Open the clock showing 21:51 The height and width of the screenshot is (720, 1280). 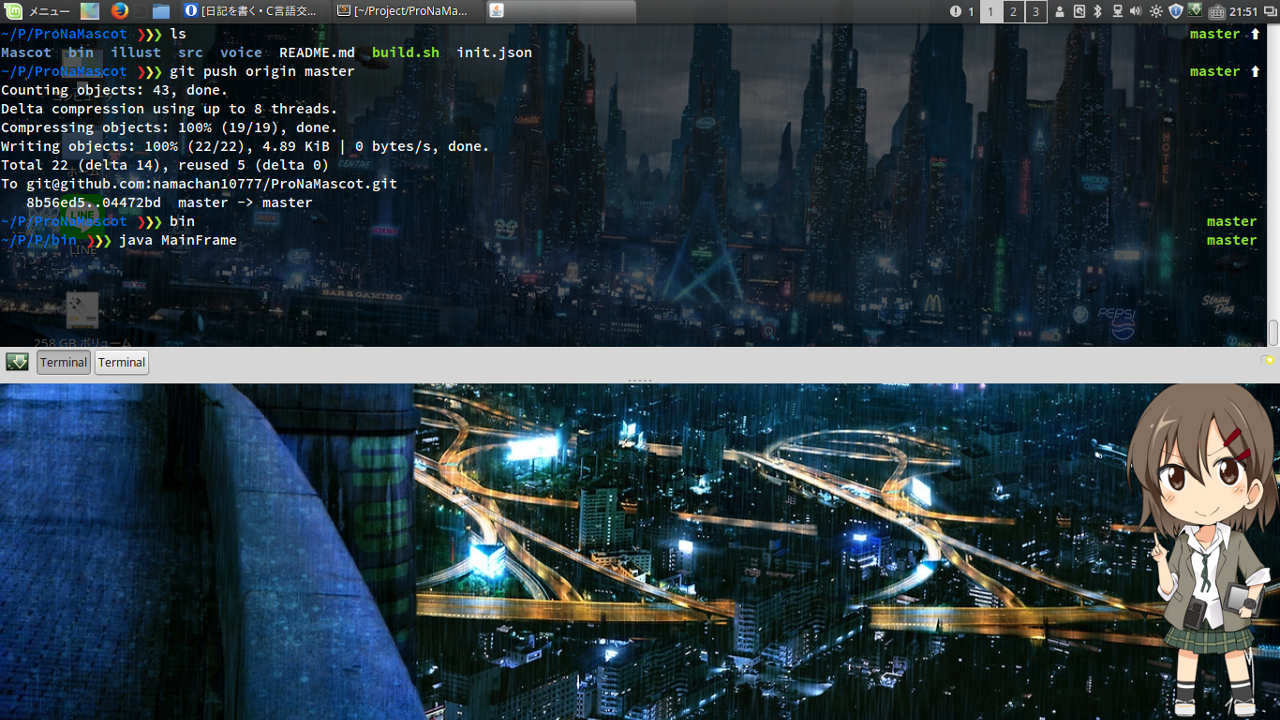pyautogui.click(x=1243, y=11)
